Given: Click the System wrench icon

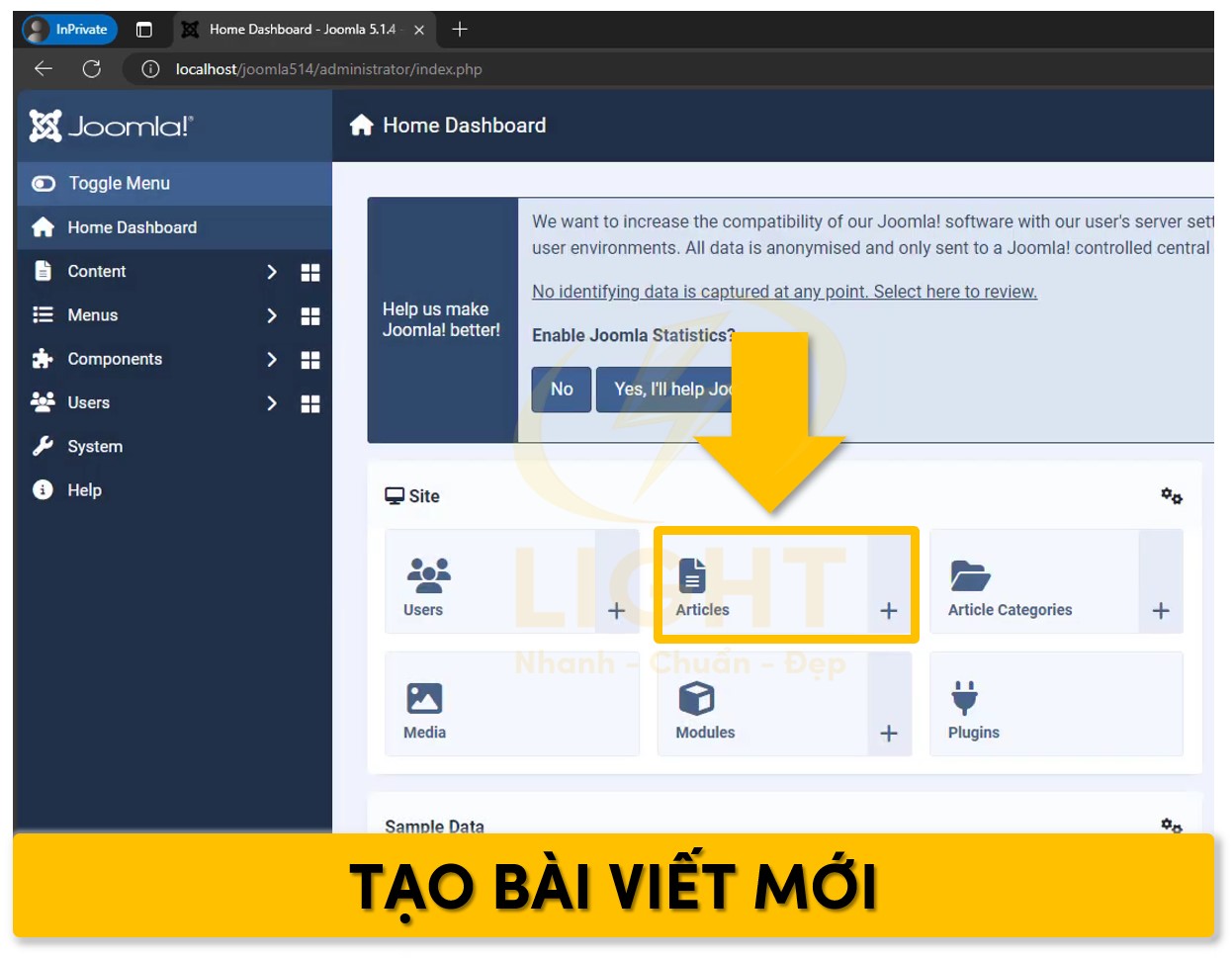Looking at the screenshot, I should pyautogui.click(x=43, y=446).
